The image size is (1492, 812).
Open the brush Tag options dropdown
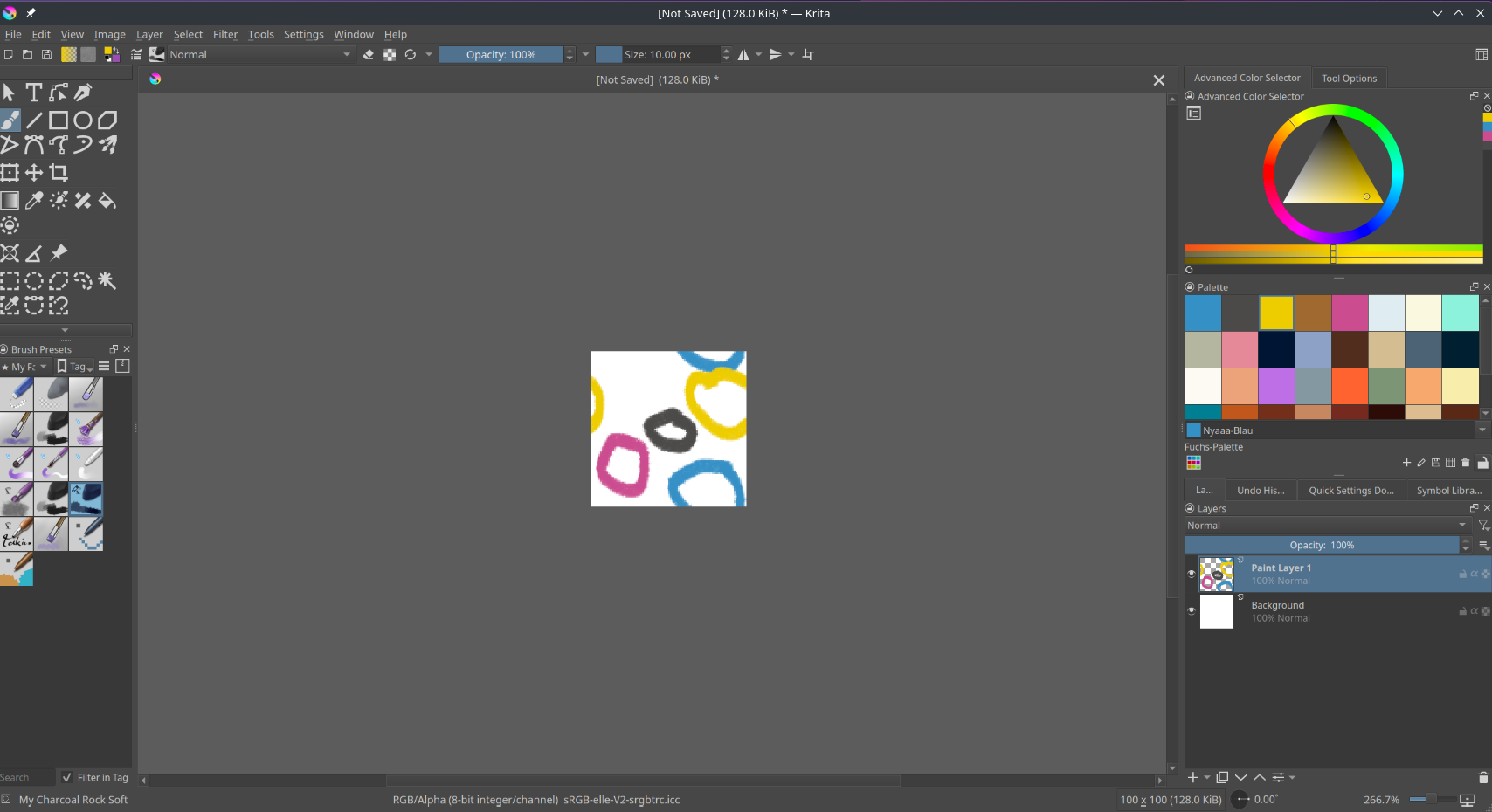point(75,367)
